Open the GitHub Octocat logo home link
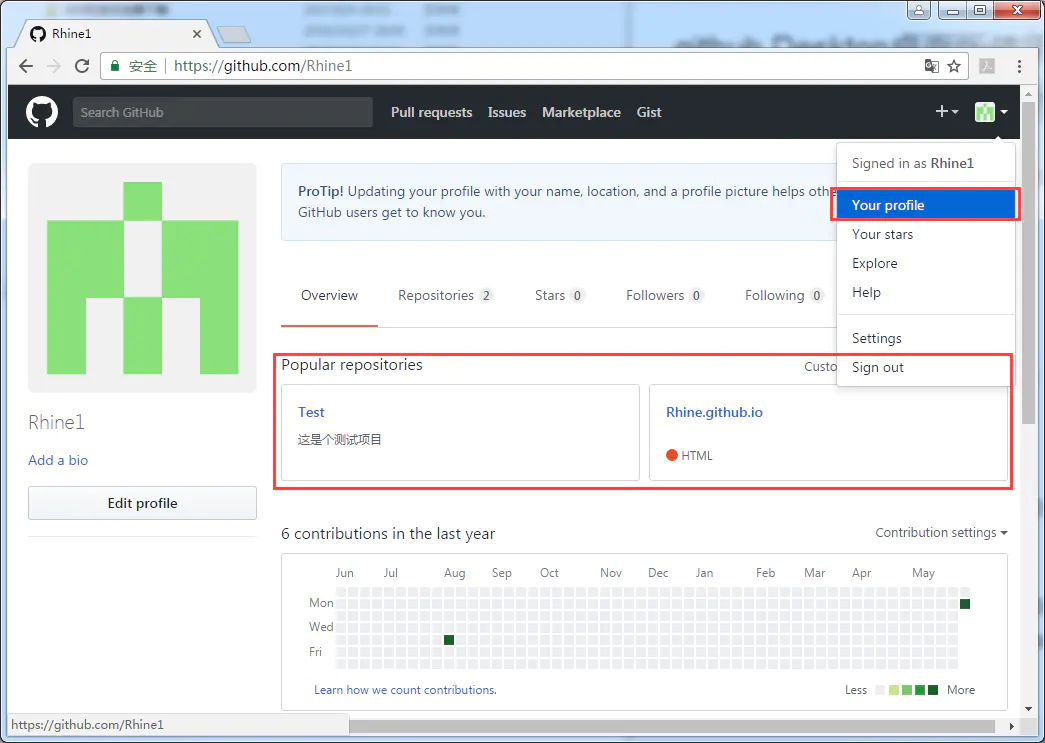Viewport: 1045px width, 743px height. pos(42,112)
